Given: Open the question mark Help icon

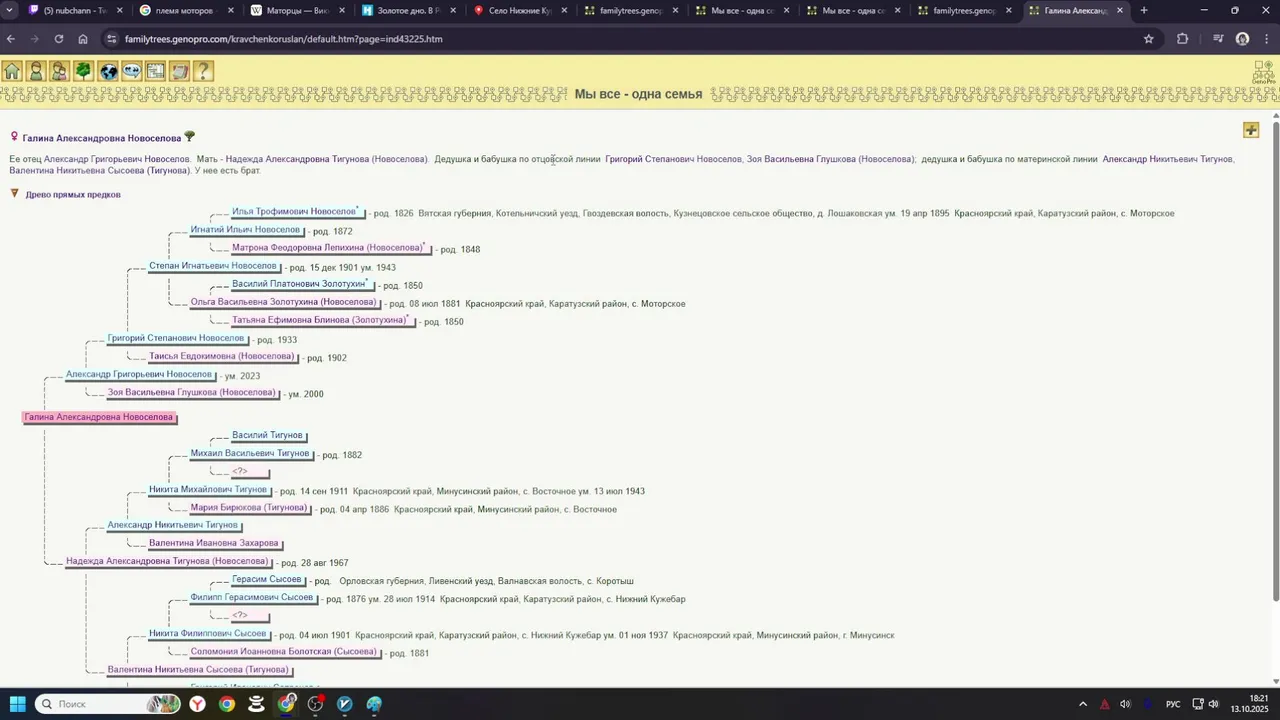Looking at the screenshot, I should (204, 71).
